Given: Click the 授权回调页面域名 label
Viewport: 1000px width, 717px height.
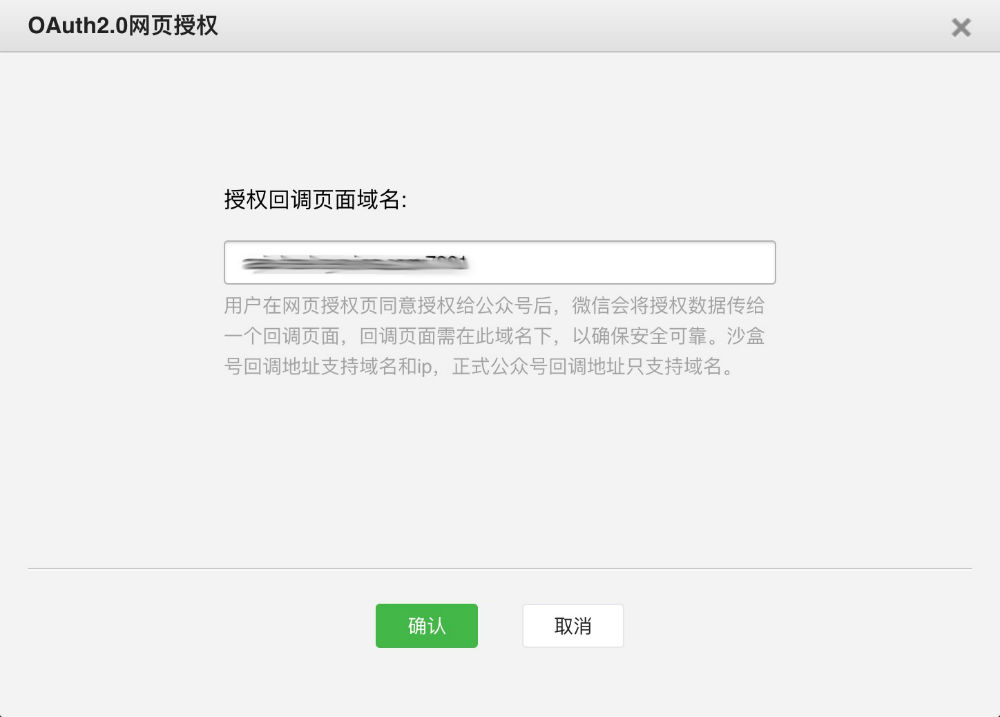Looking at the screenshot, I should coord(295,199).
